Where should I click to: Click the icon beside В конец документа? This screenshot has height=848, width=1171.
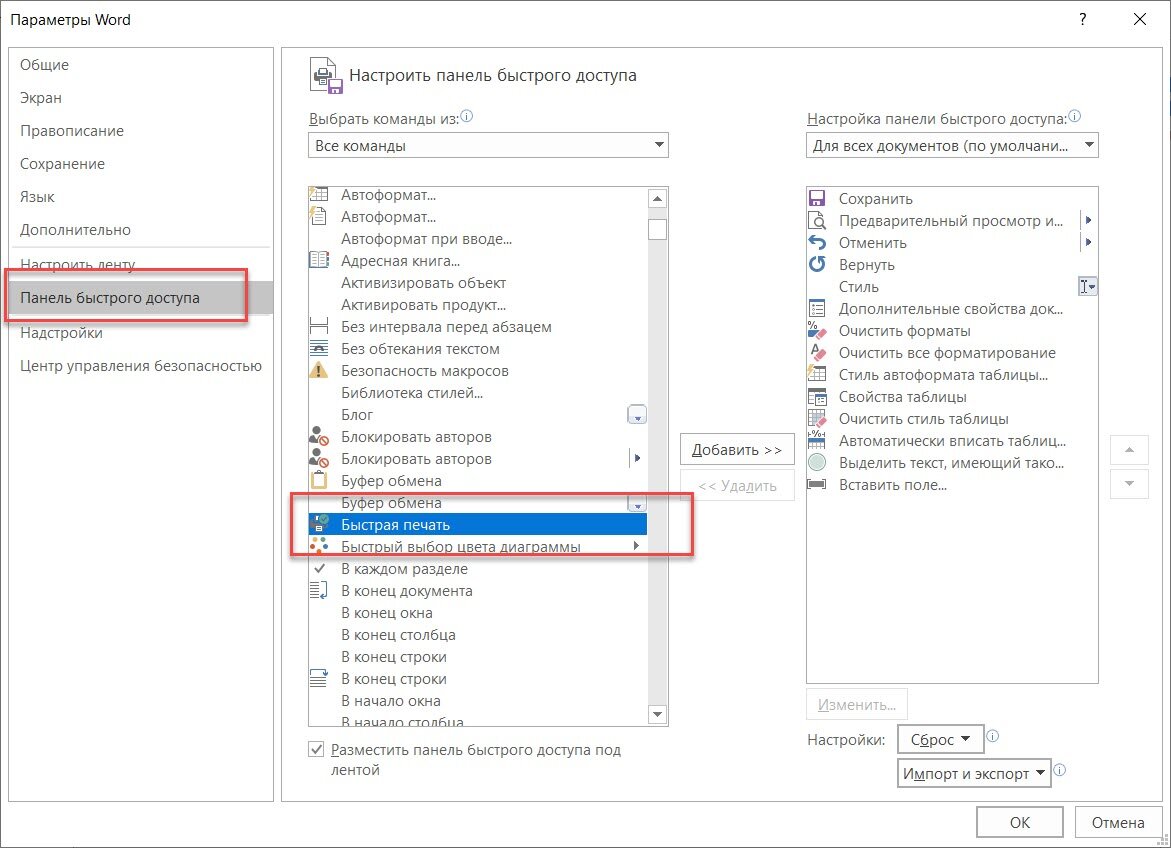click(319, 590)
